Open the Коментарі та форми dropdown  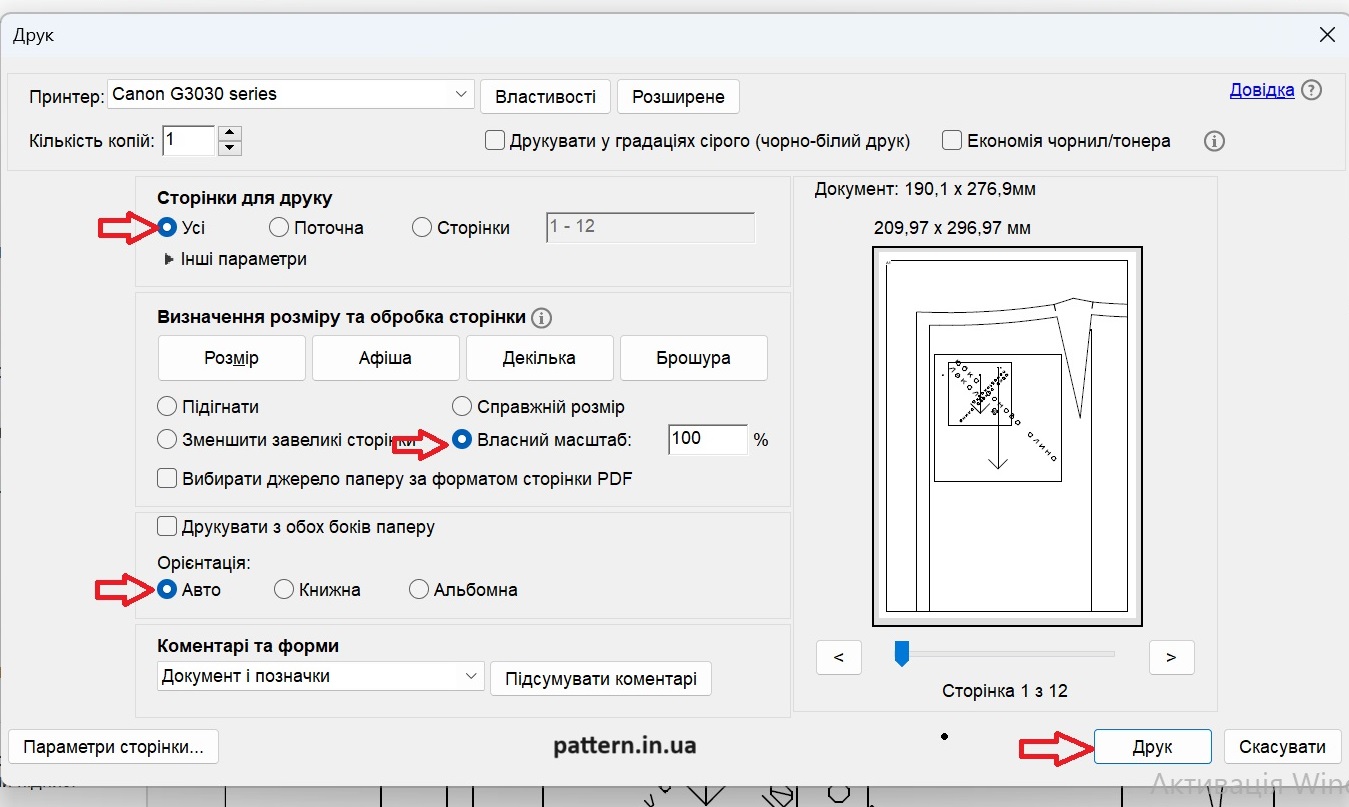(x=321, y=676)
